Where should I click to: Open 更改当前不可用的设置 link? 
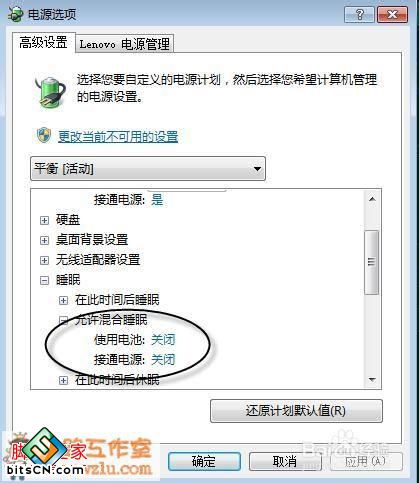point(118,137)
